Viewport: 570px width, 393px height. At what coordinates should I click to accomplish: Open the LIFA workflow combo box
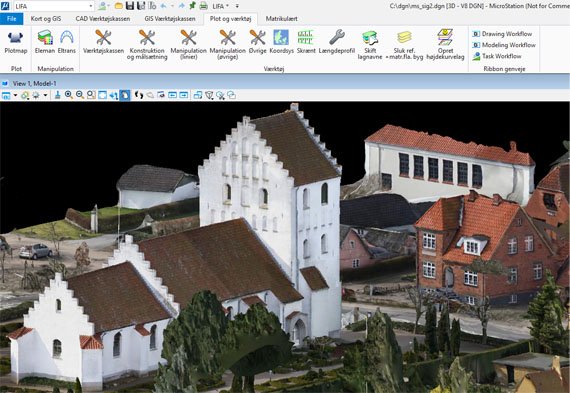pos(54,6)
